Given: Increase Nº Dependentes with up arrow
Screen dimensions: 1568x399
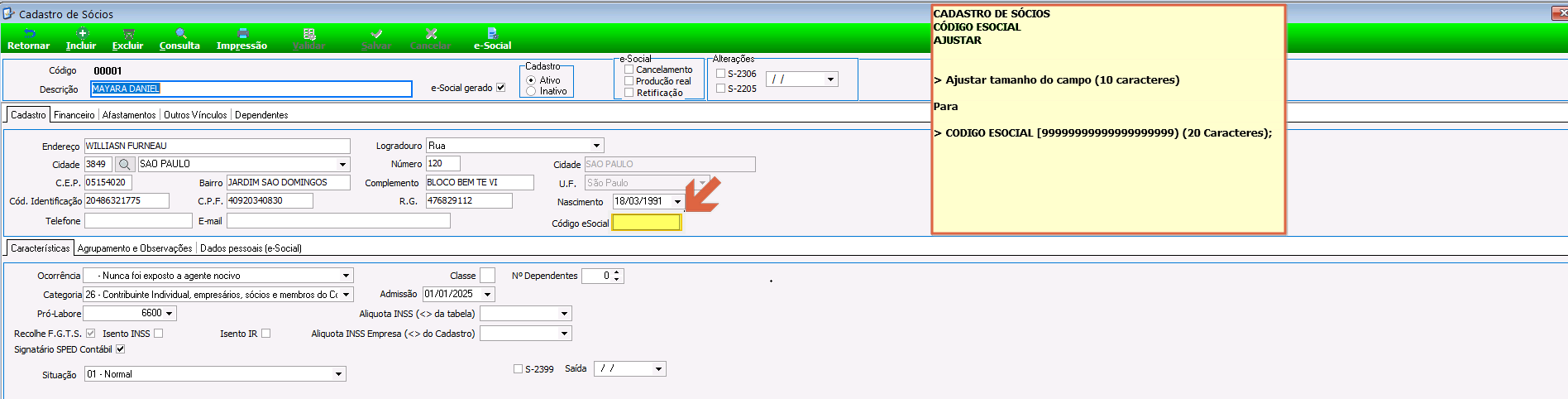Looking at the screenshot, I should [x=617, y=272].
